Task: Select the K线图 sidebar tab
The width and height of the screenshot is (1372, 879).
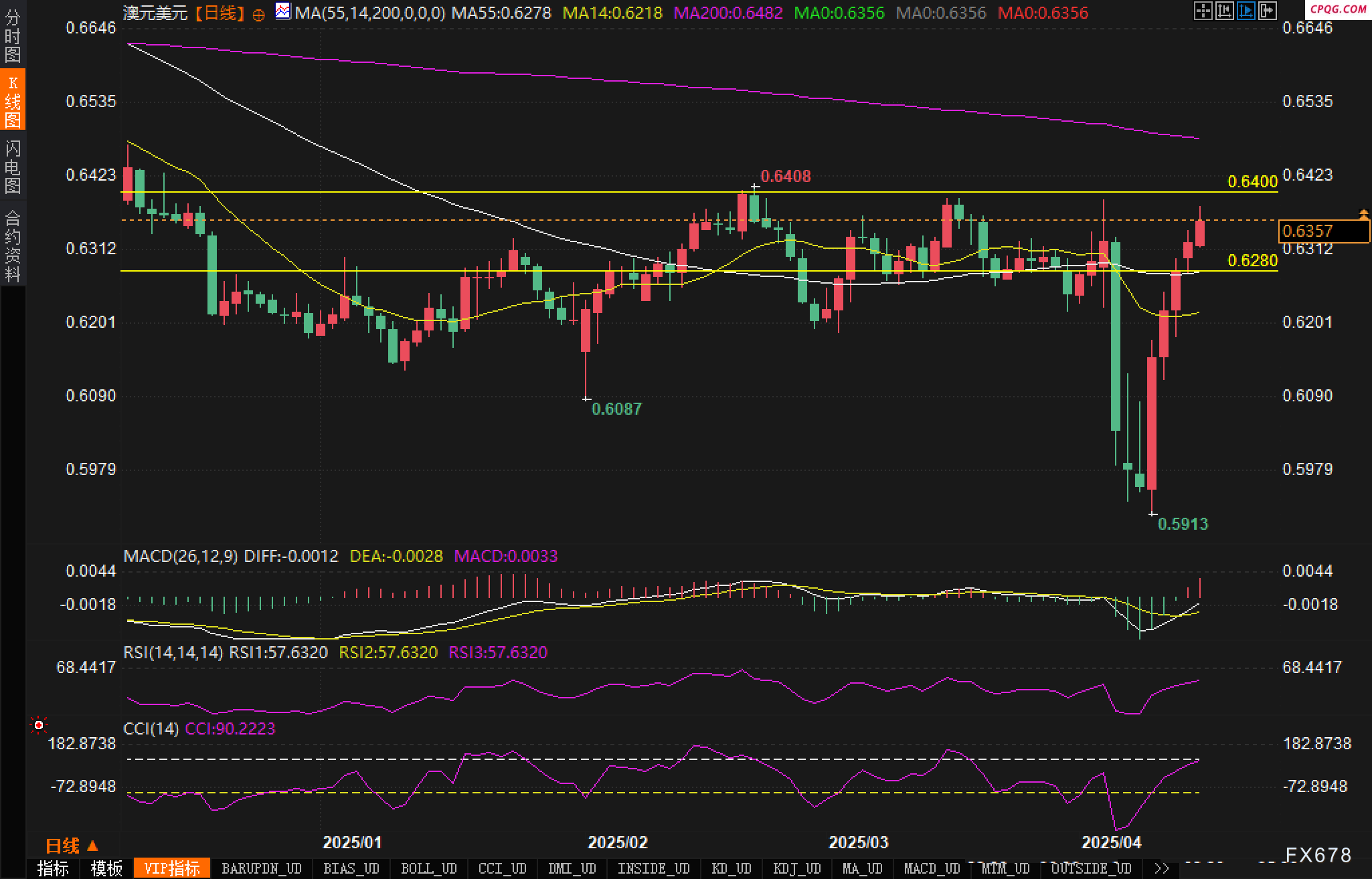Action: (x=13, y=100)
